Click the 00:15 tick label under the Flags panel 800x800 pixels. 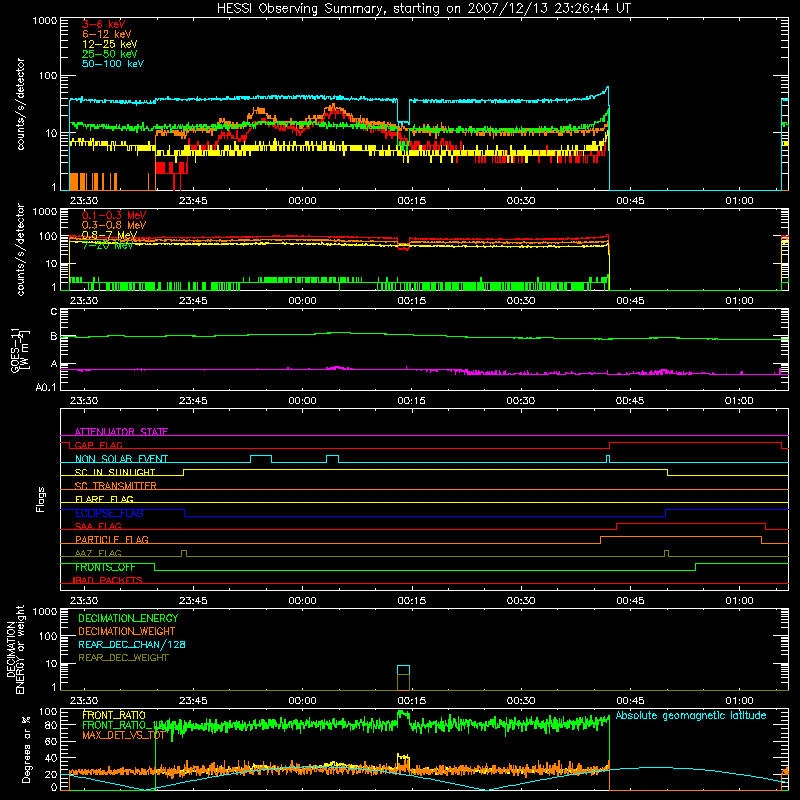(411, 601)
